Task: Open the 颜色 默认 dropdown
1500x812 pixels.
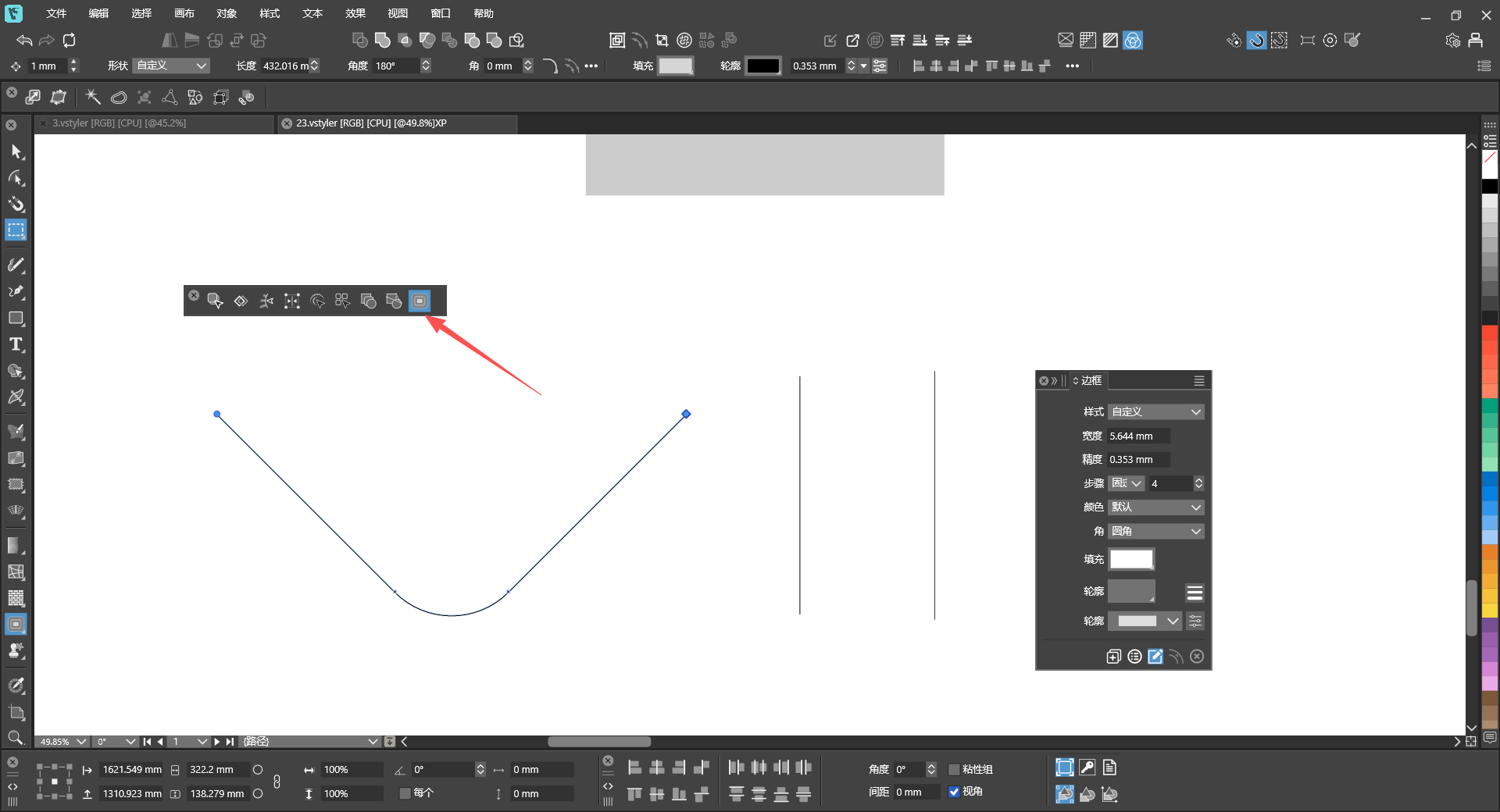Action: 1156,507
